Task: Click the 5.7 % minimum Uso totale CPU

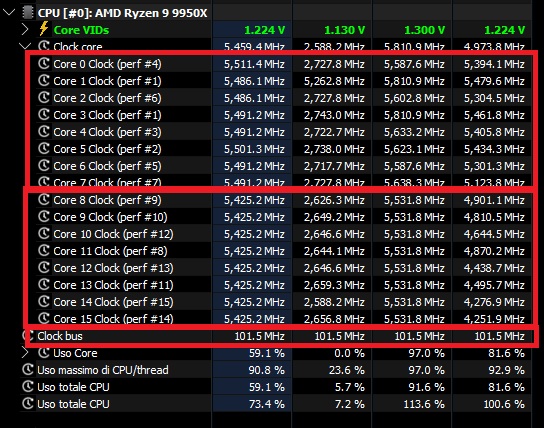Action: pos(350,387)
